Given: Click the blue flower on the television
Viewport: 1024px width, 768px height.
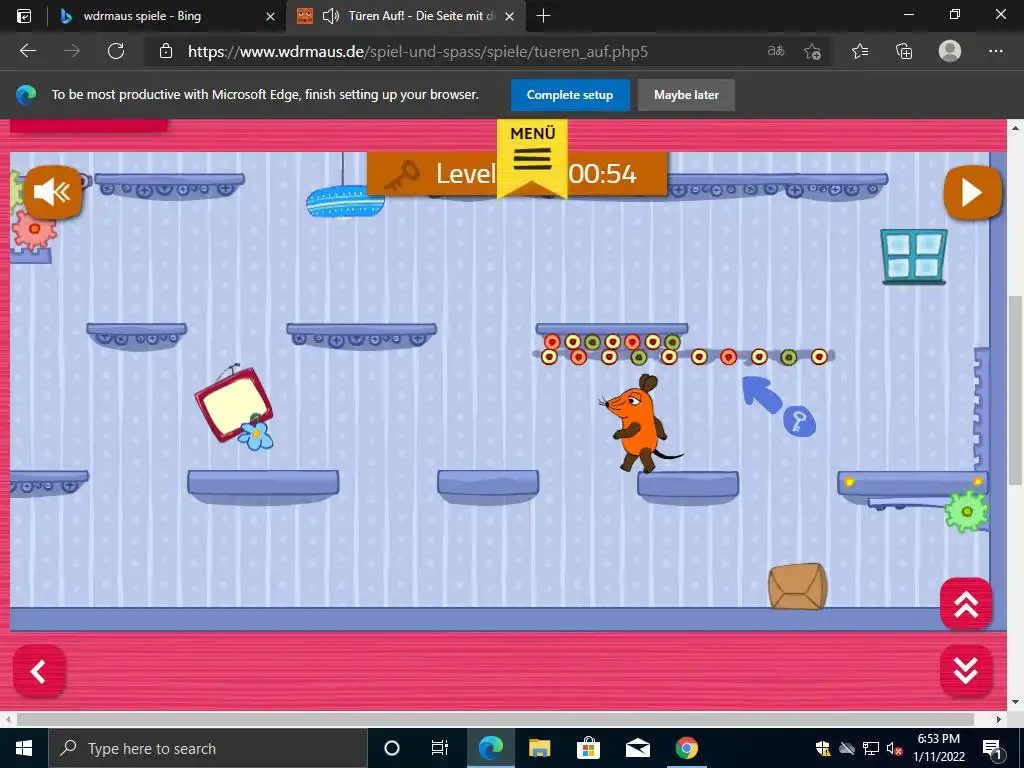Looking at the screenshot, I should click(x=256, y=435).
